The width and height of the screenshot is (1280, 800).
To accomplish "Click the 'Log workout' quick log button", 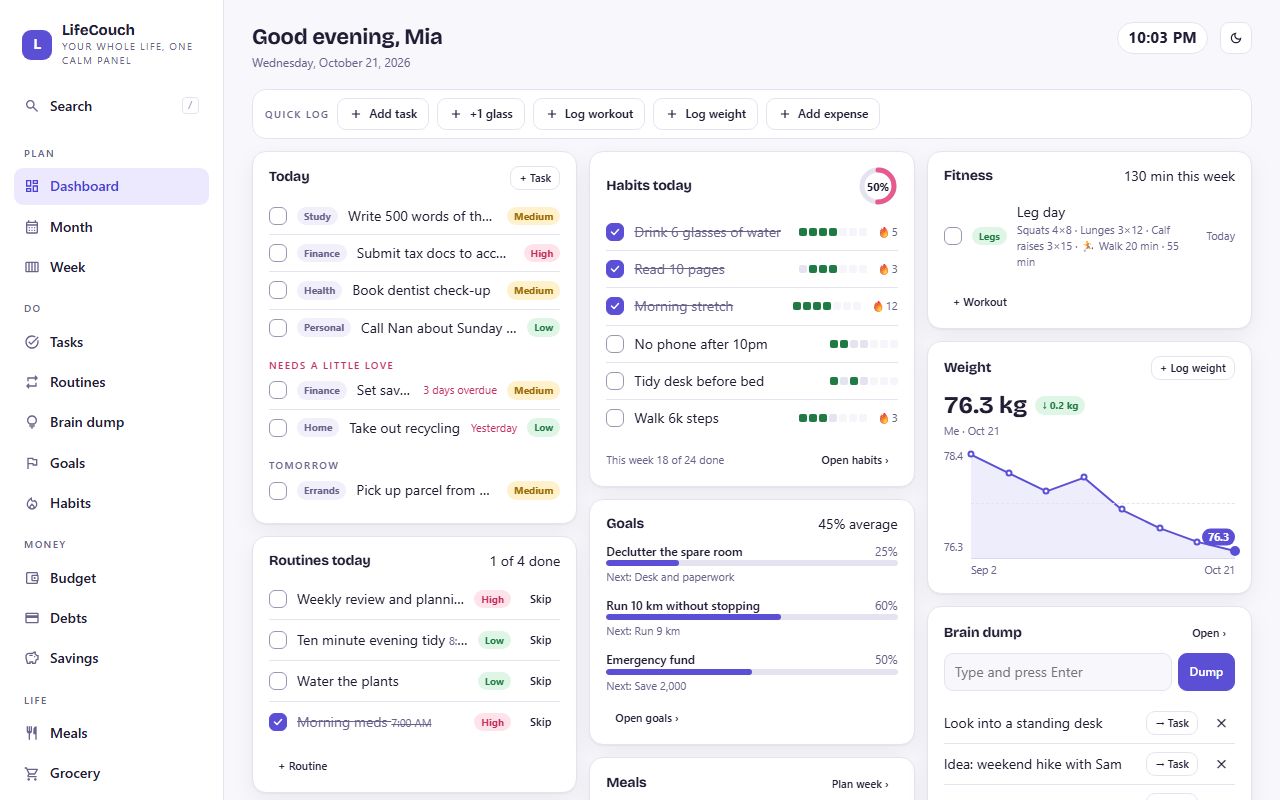I will (589, 114).
